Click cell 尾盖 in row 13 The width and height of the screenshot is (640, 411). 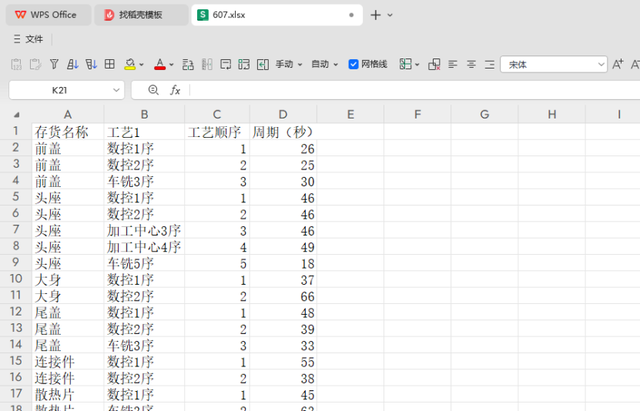pos(68,329)
